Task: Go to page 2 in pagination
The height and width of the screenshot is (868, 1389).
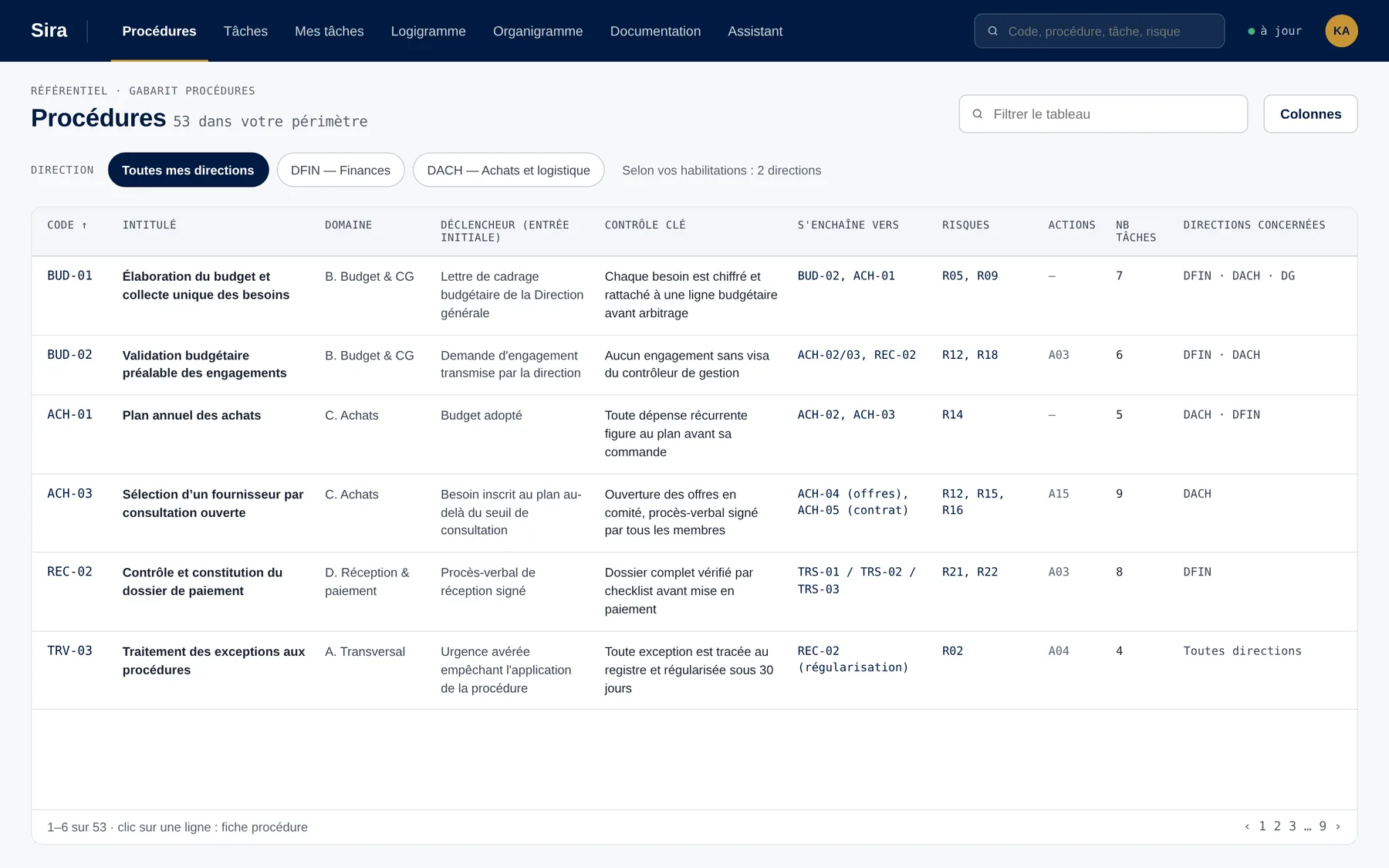Action: click(x=1277, y=826)
